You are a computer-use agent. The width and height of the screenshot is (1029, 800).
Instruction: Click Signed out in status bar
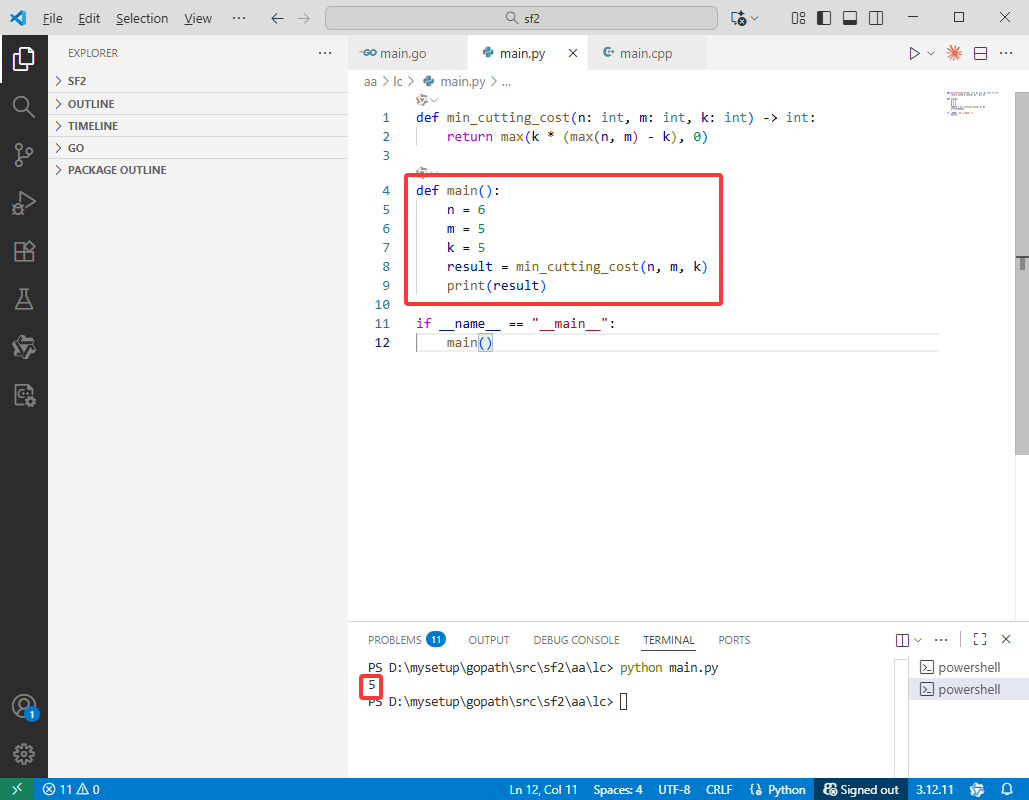[861, 789]
